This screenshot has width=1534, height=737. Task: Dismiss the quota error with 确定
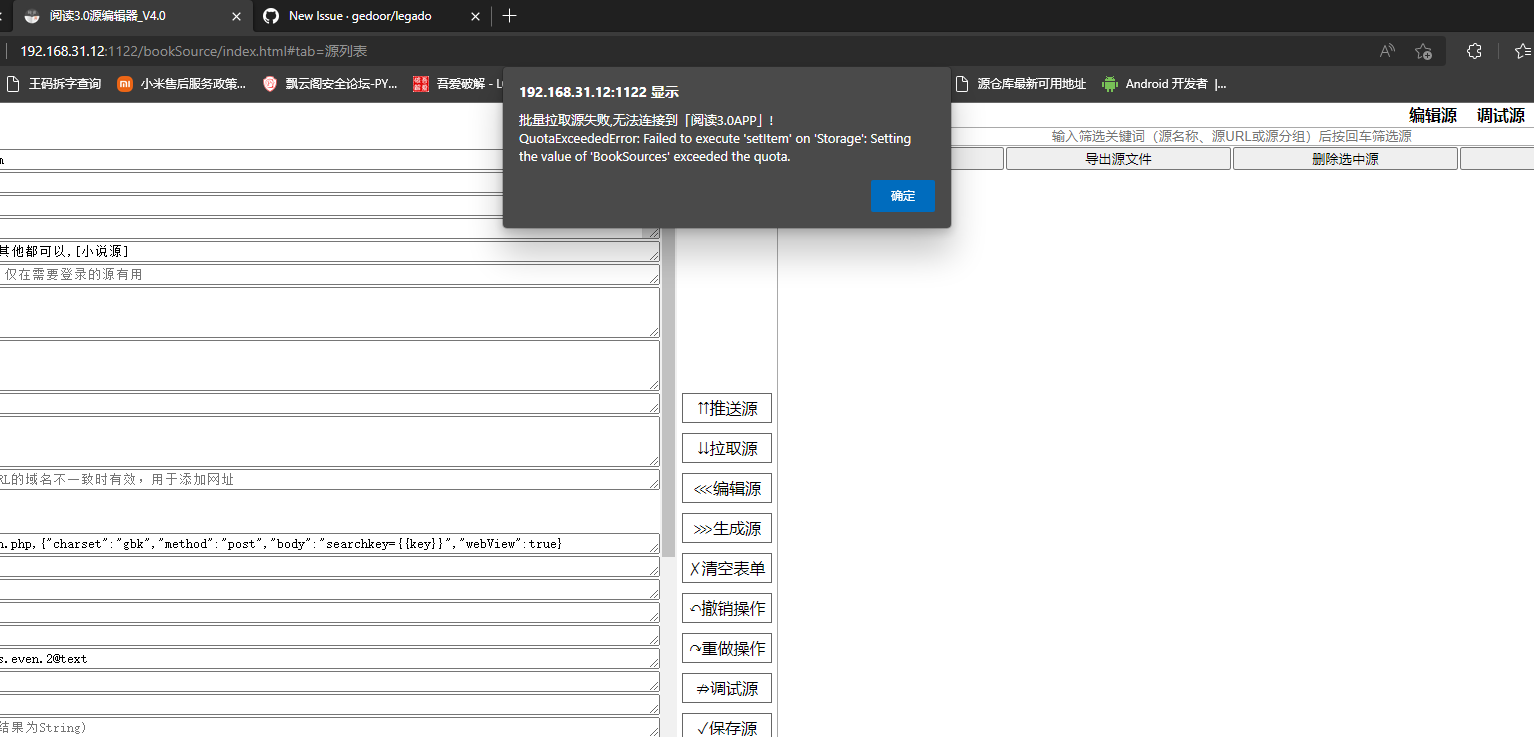[x=902, y=196]
